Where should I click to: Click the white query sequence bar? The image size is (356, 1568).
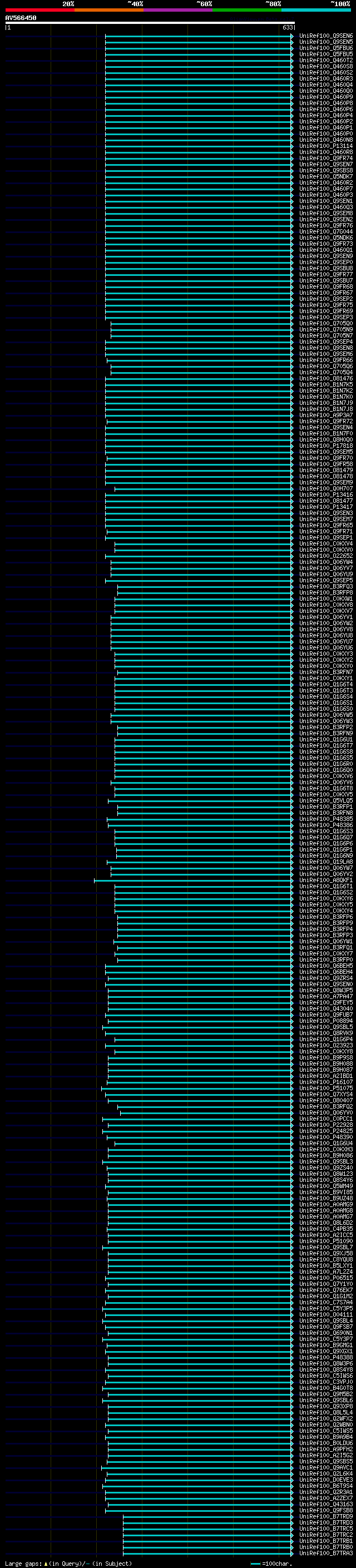point(150,23)
